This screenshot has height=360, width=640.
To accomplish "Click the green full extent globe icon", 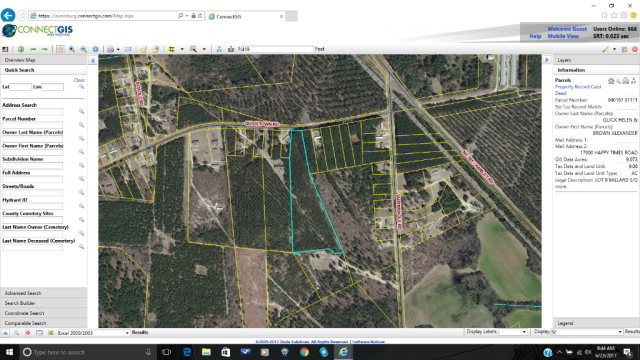I will click(21, 49).
